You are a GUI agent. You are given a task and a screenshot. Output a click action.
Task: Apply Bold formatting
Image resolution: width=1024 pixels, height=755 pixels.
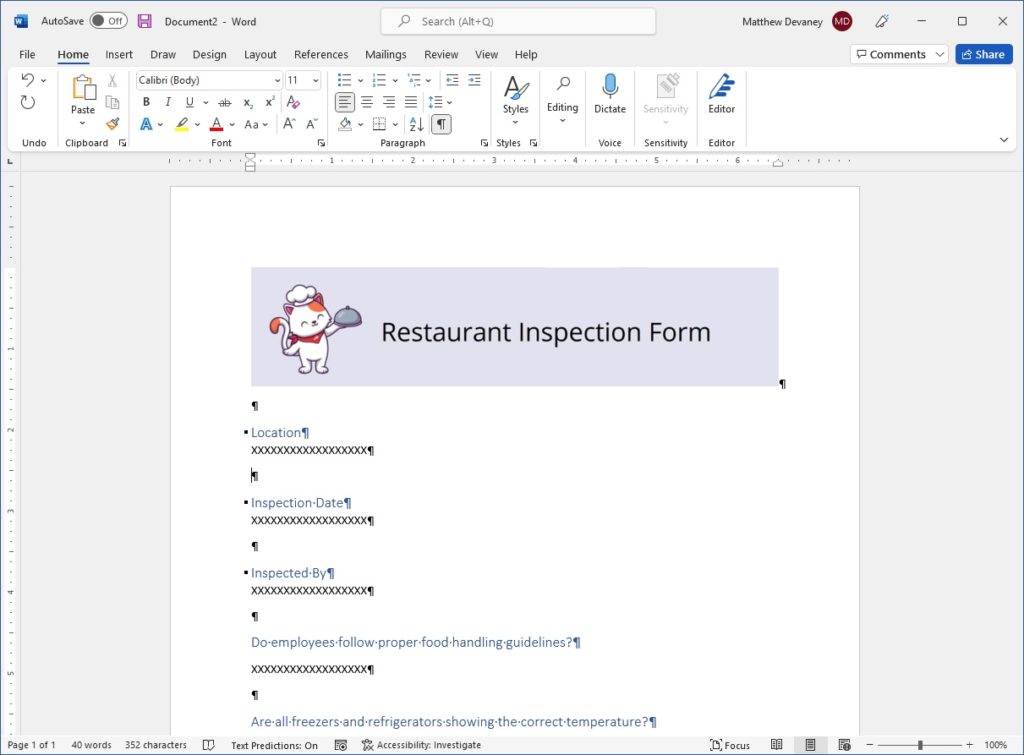146,102
